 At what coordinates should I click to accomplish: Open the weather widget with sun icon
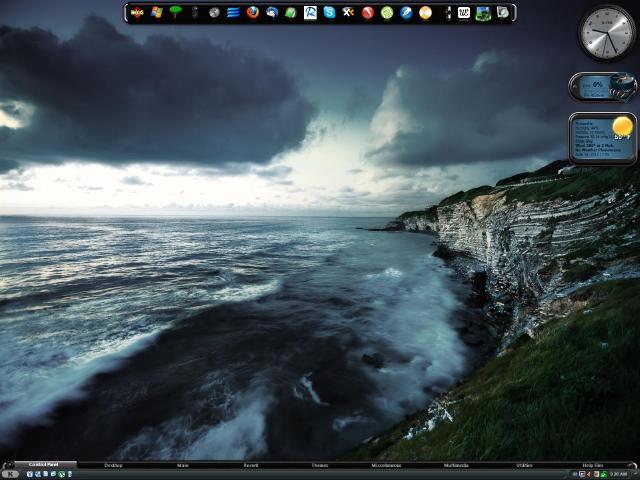click(602, 138)
